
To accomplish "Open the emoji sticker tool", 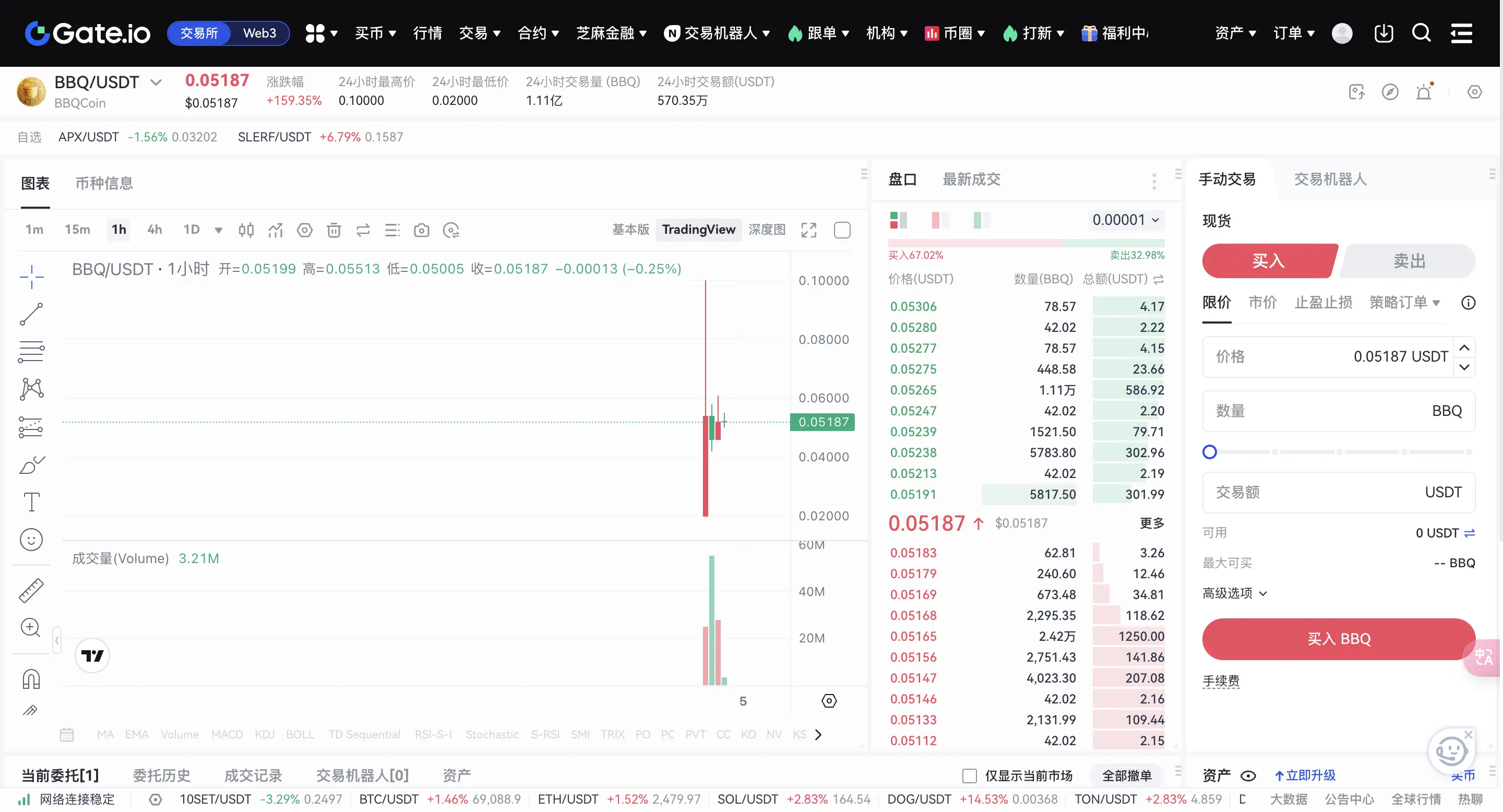I will [x=31, y=540].
